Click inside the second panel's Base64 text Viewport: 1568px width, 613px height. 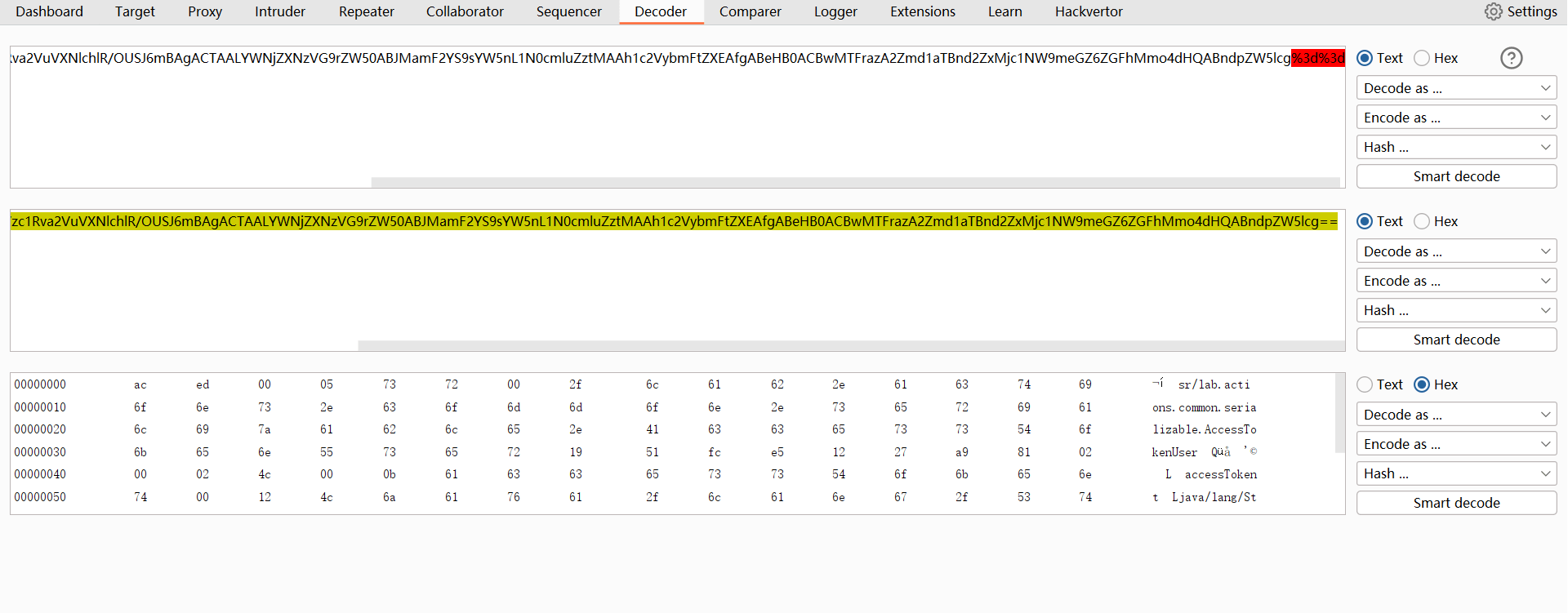pyautogui.click(x=653, y=221)
